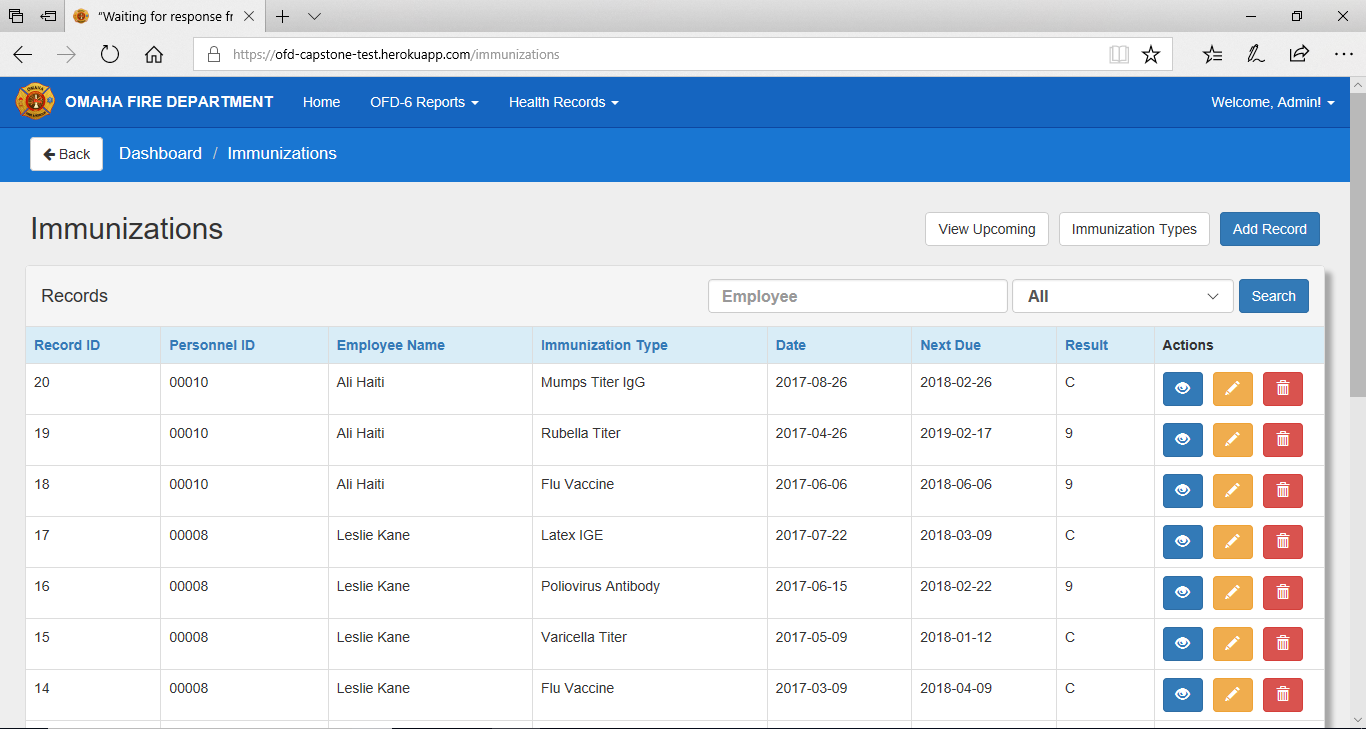Open Immunization Types page
This screenshot has width=1366, height=729.
[x=1134, y=229]
